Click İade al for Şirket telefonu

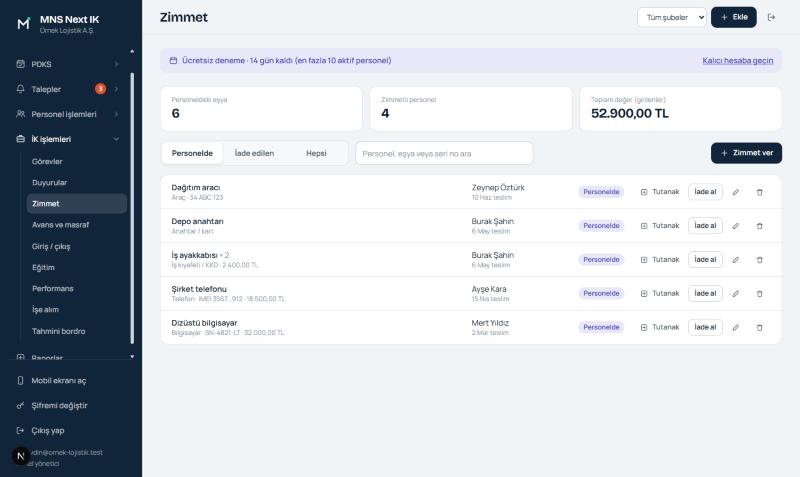coord(705,293)
